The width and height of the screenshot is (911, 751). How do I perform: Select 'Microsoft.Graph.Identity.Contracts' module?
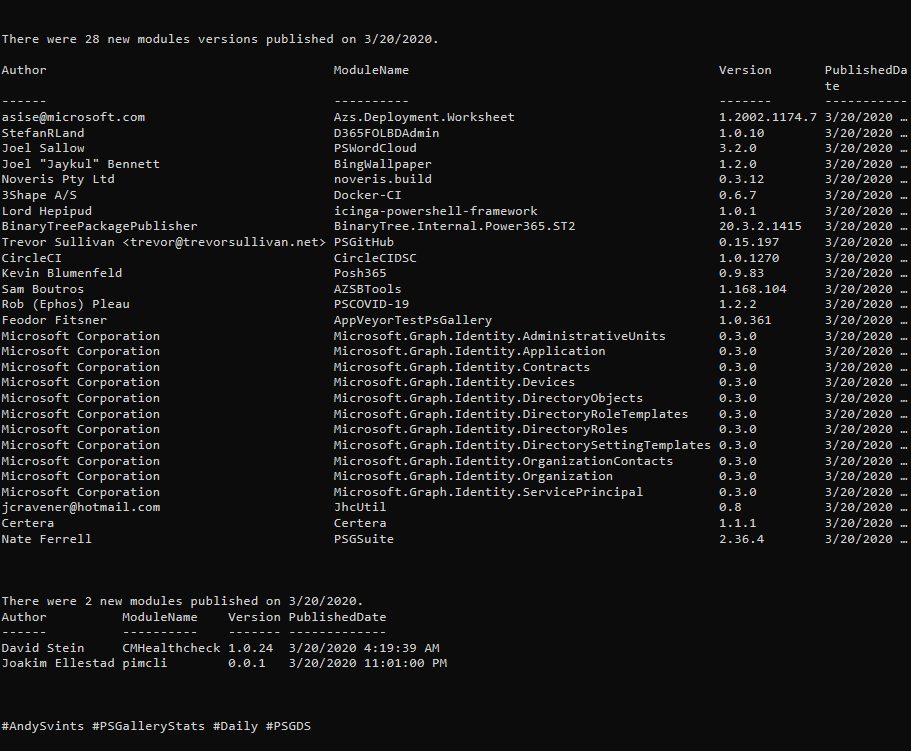point(462,367)
